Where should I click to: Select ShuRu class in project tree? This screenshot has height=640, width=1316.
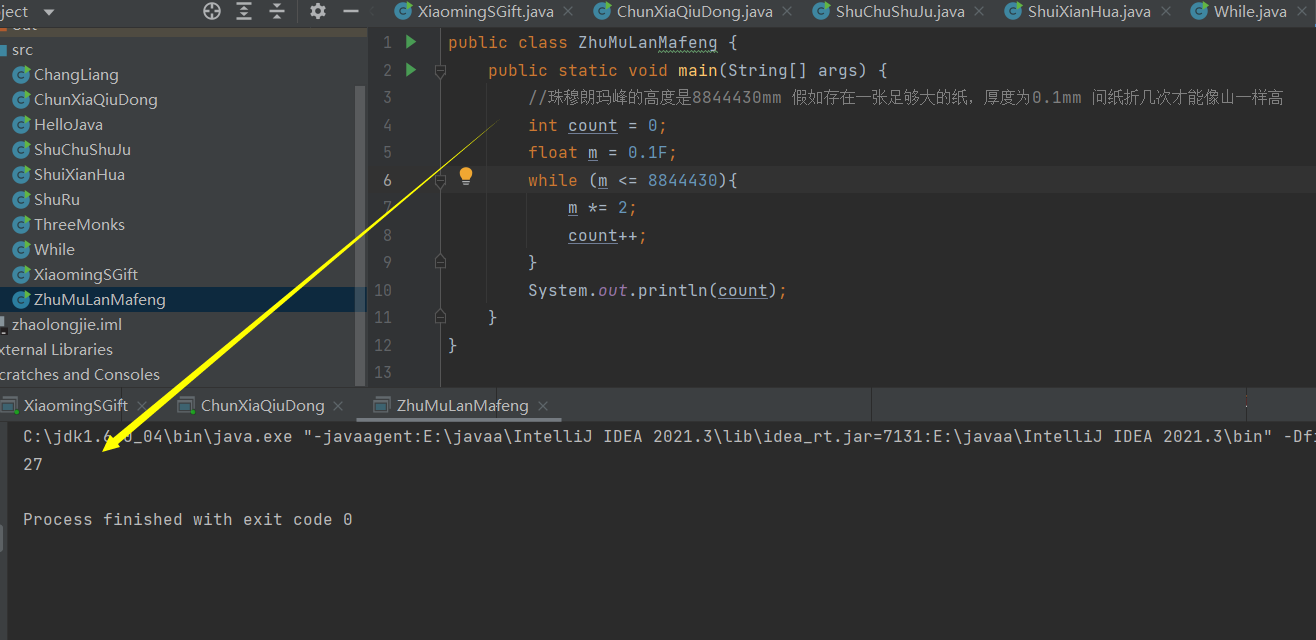57,199
